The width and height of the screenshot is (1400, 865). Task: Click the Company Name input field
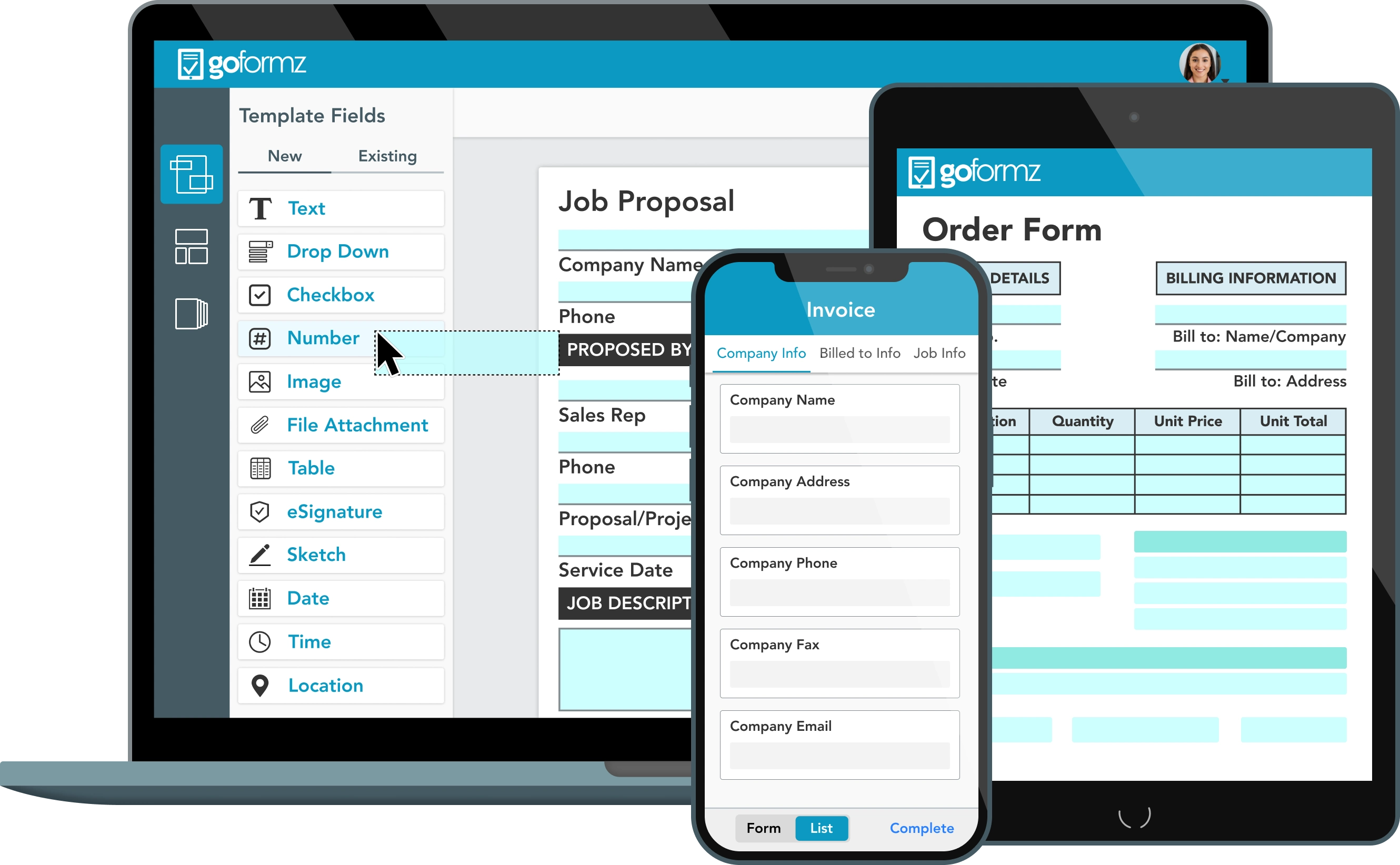pyautogui.click(x=840, y=432)
